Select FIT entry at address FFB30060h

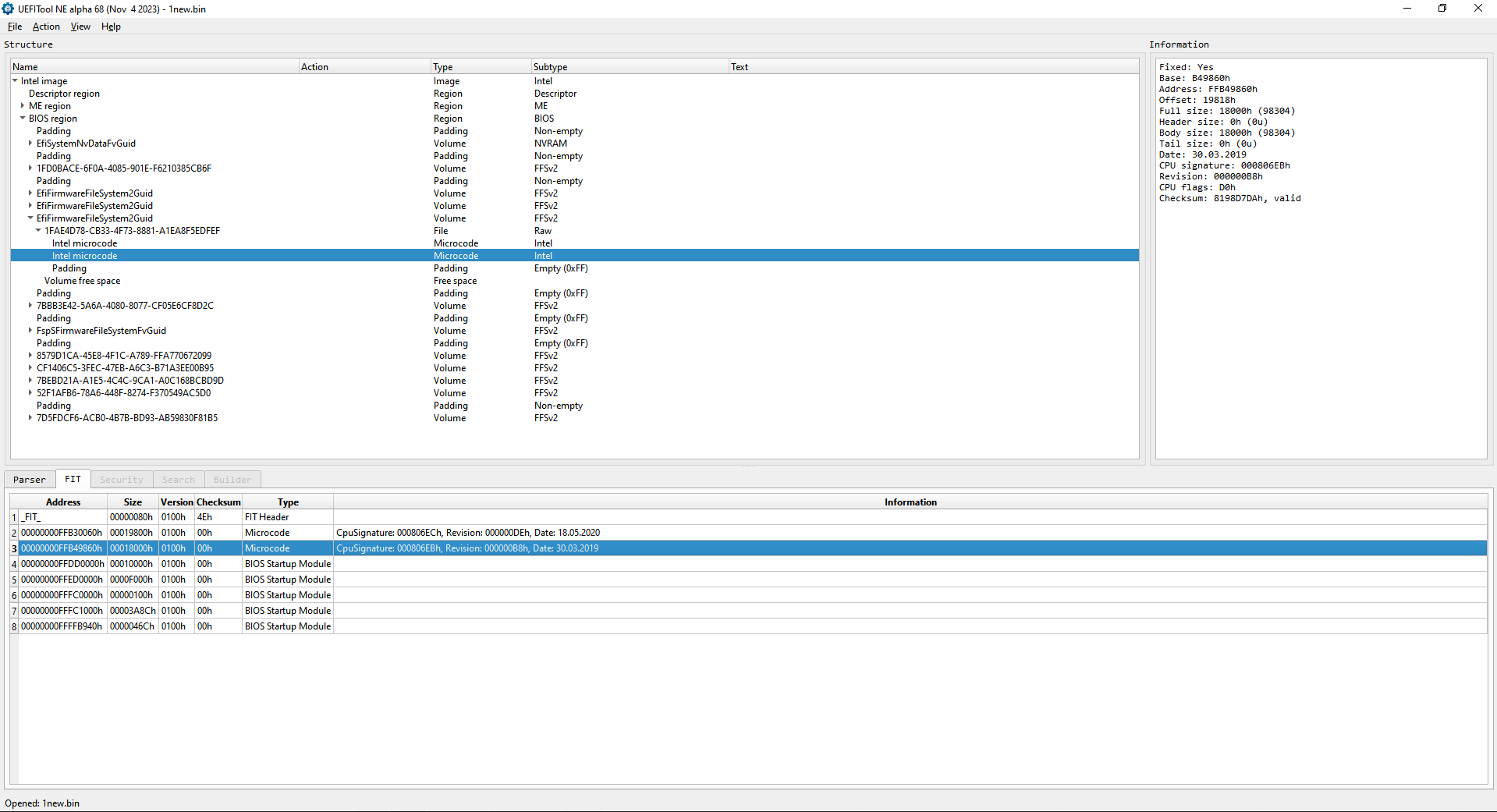pos(62,533)
